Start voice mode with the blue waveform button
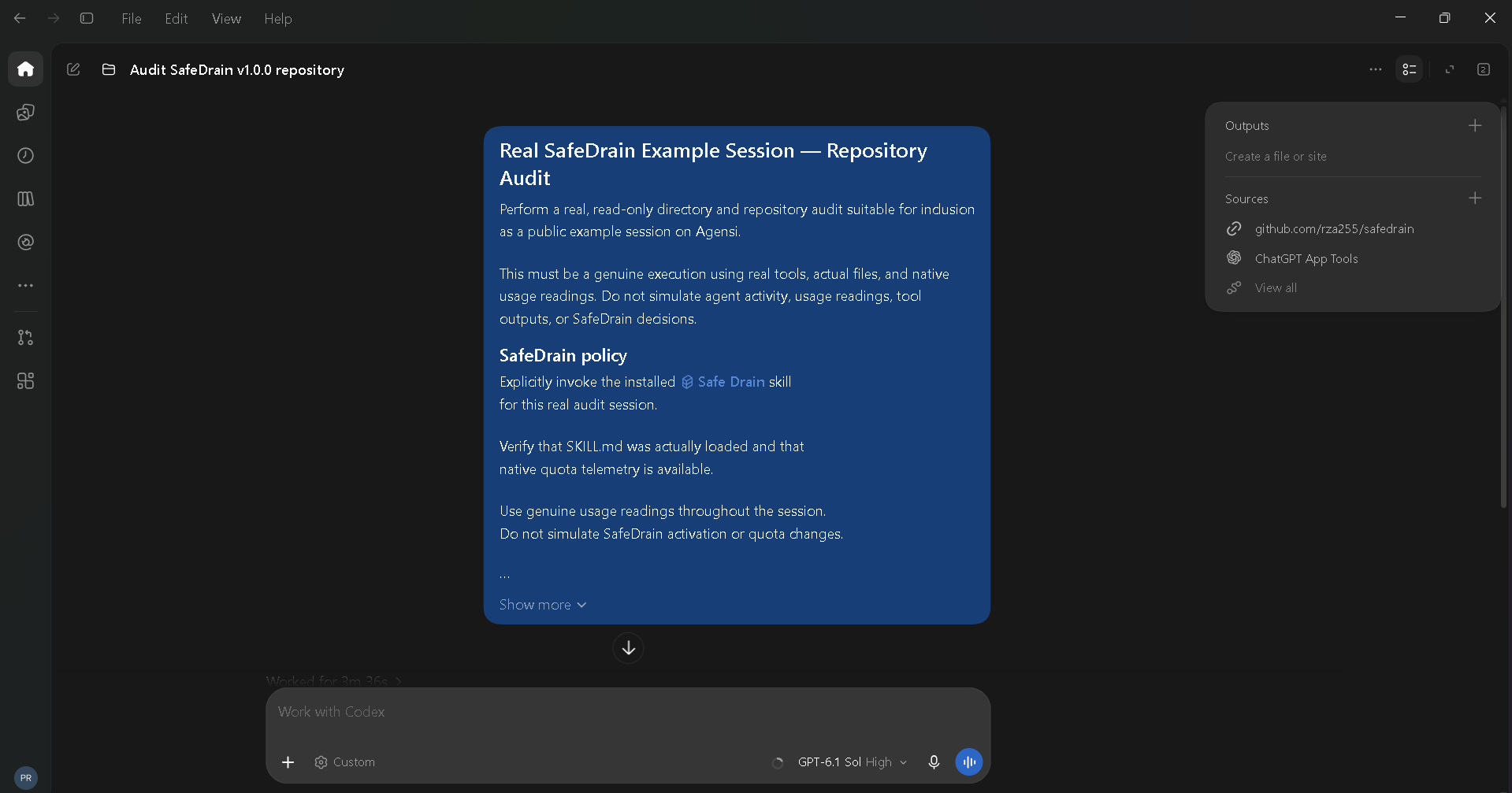 (969, 762)
